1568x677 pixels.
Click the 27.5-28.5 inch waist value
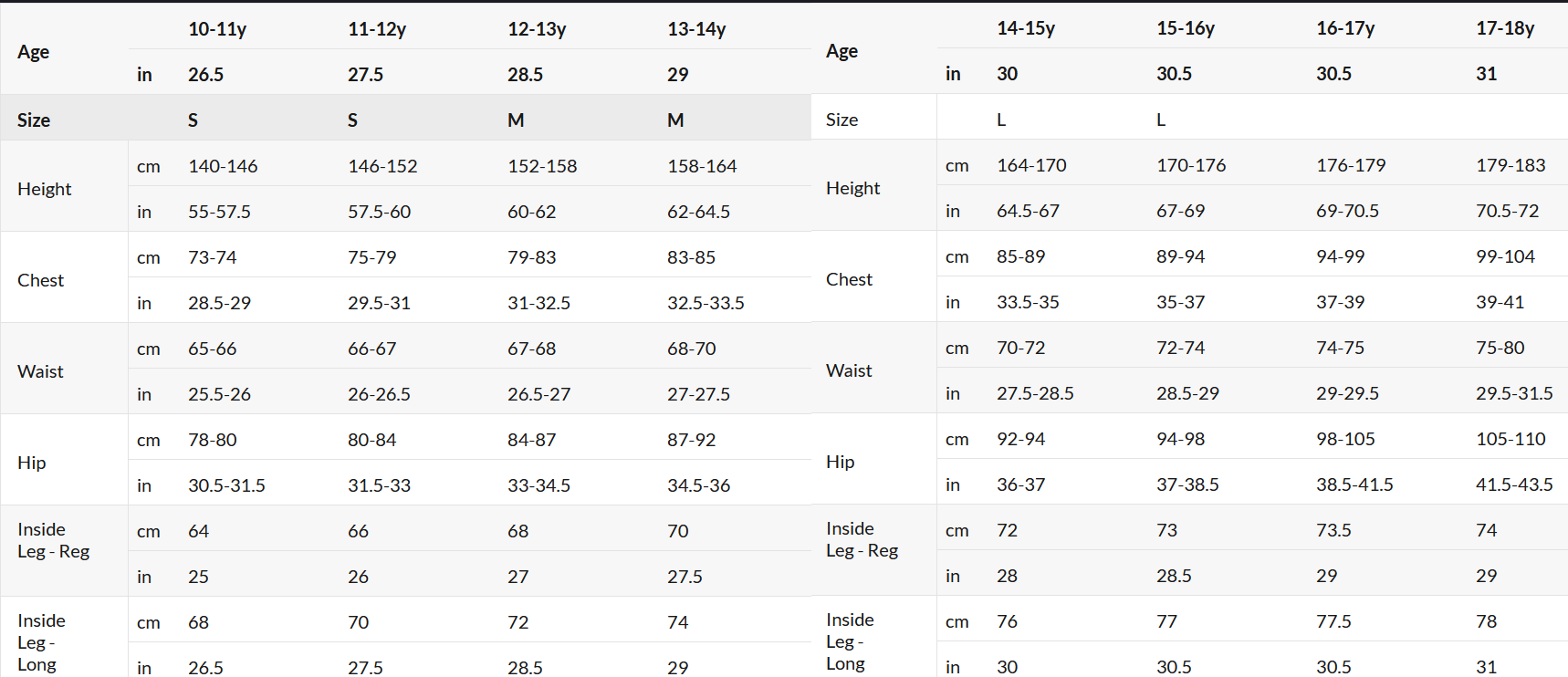[1035, 393]
